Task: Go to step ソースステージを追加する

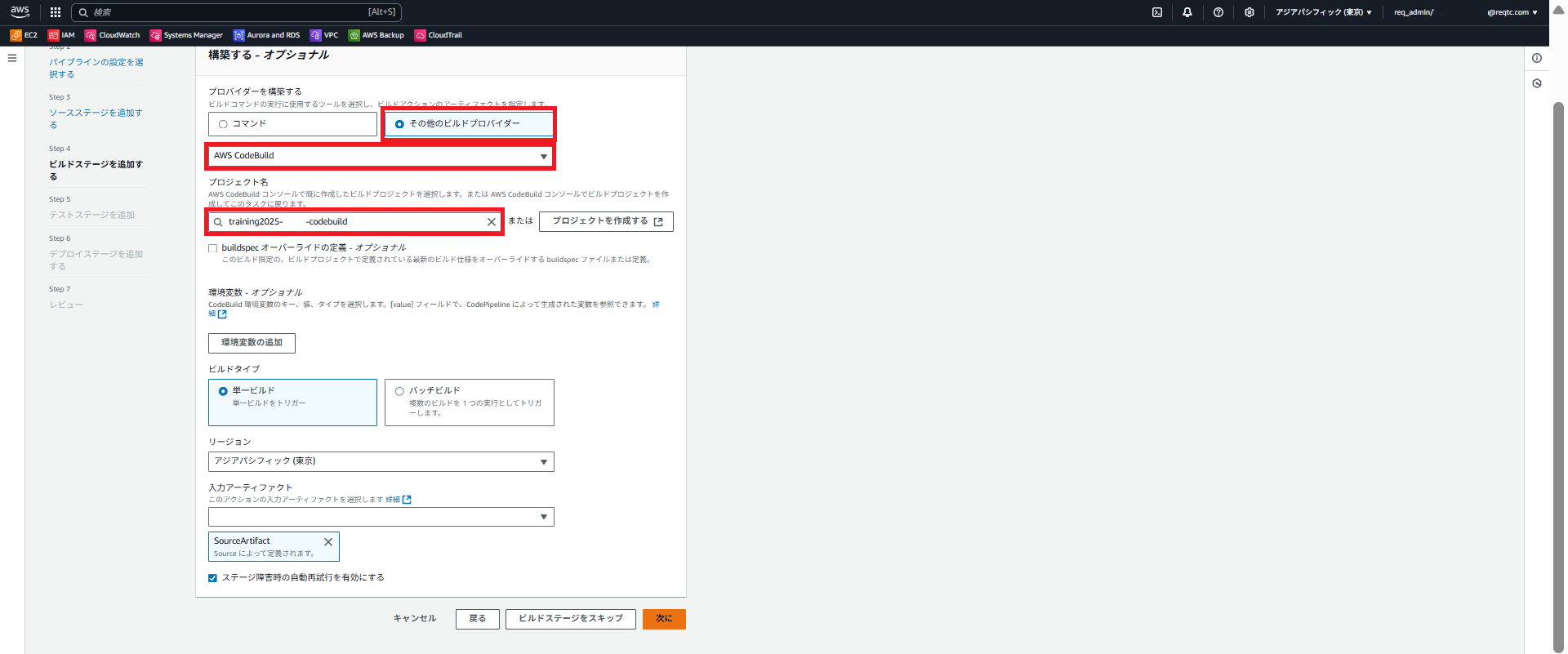Action: [x=96, y=118]
